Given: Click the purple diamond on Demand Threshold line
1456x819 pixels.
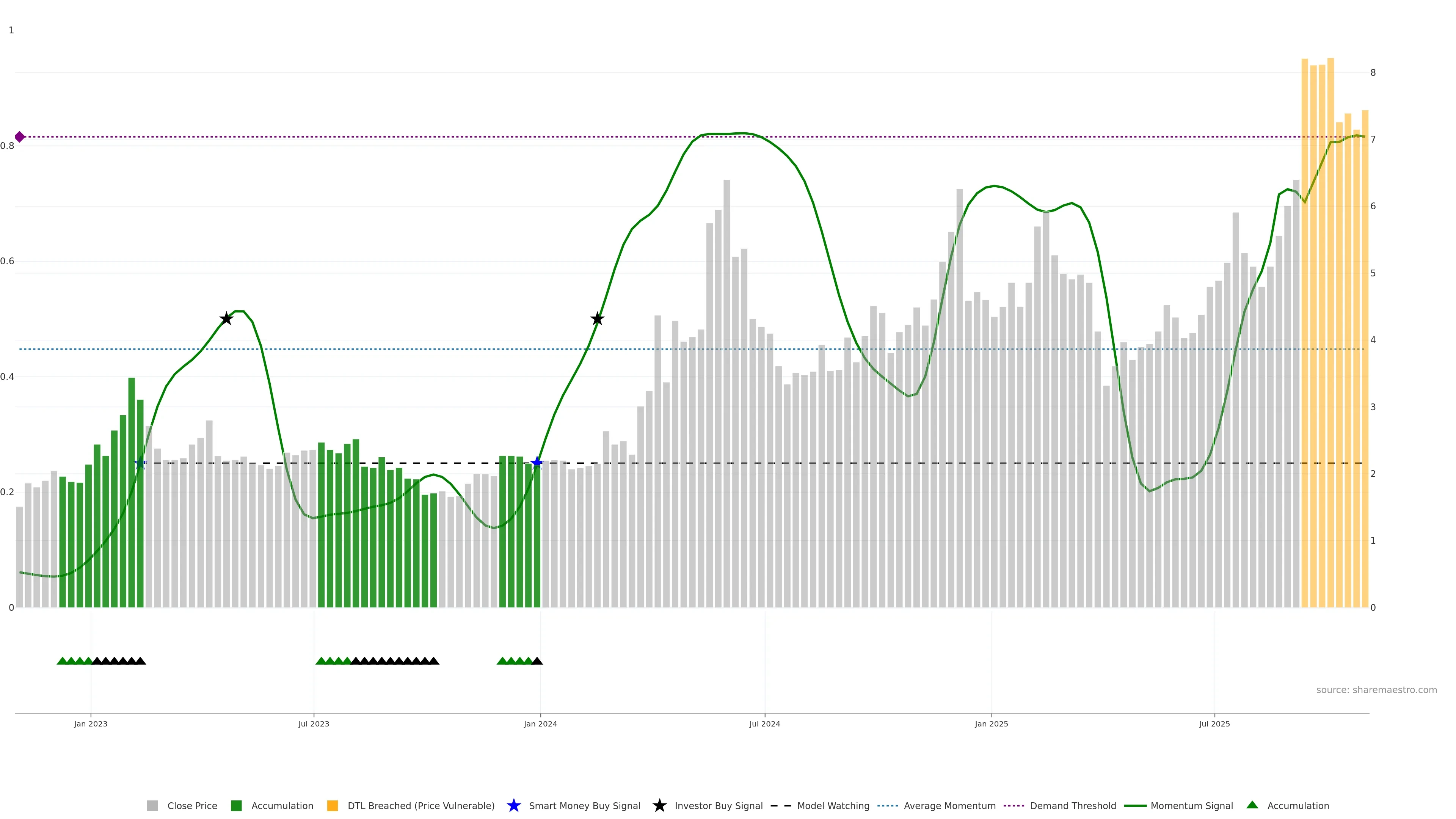Looking at the screenshot, I should (20, 137).
